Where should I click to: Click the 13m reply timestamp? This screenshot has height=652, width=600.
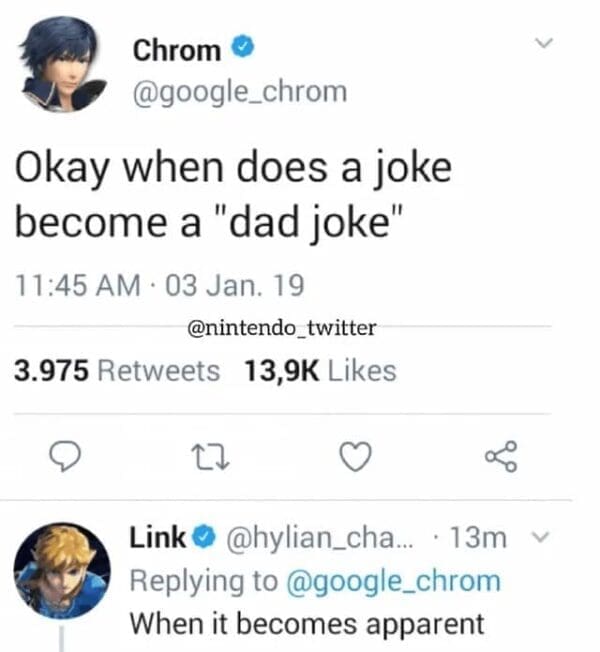coord(479,538)
